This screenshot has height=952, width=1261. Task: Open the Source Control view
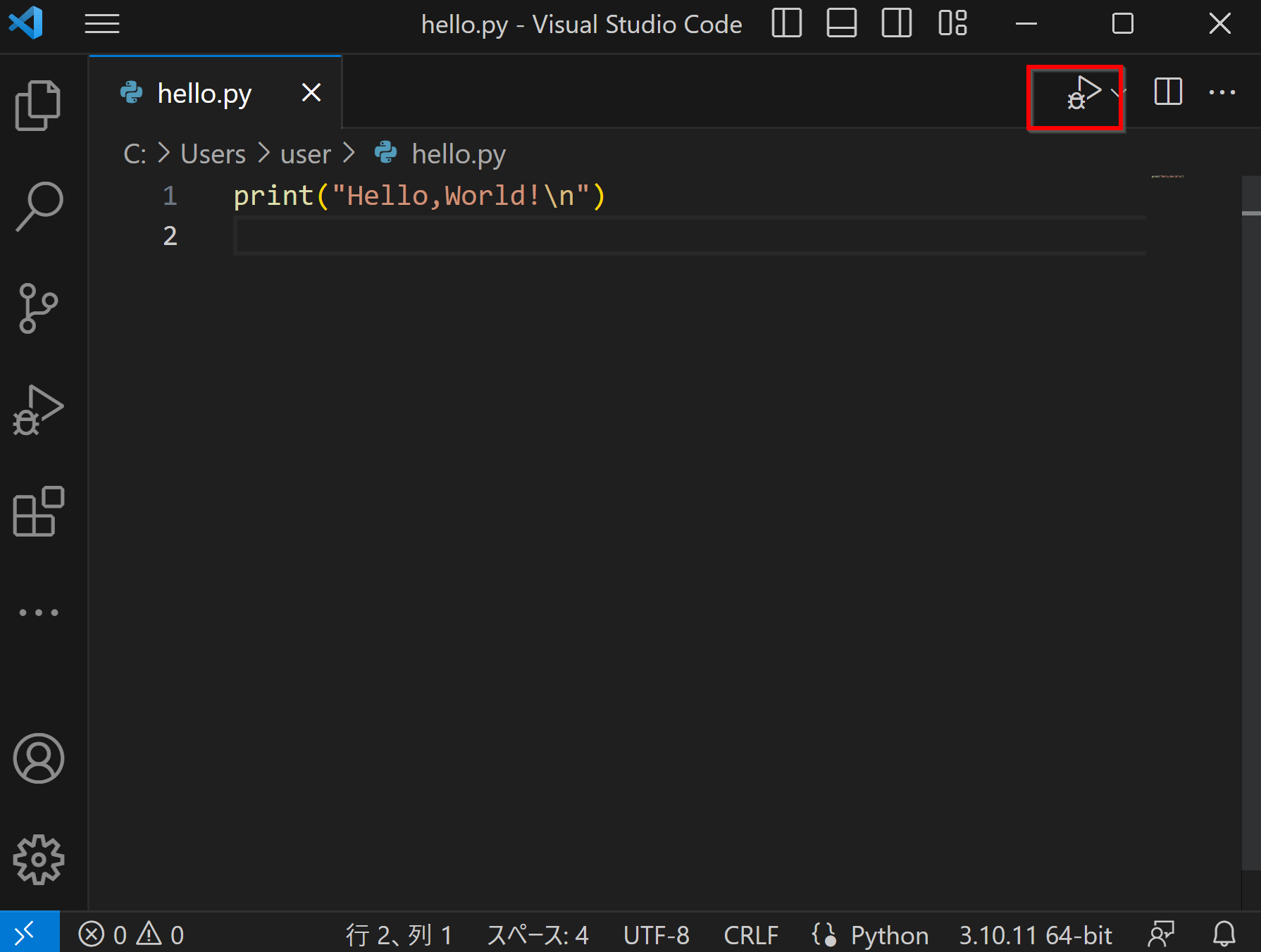tap(39, 308)
